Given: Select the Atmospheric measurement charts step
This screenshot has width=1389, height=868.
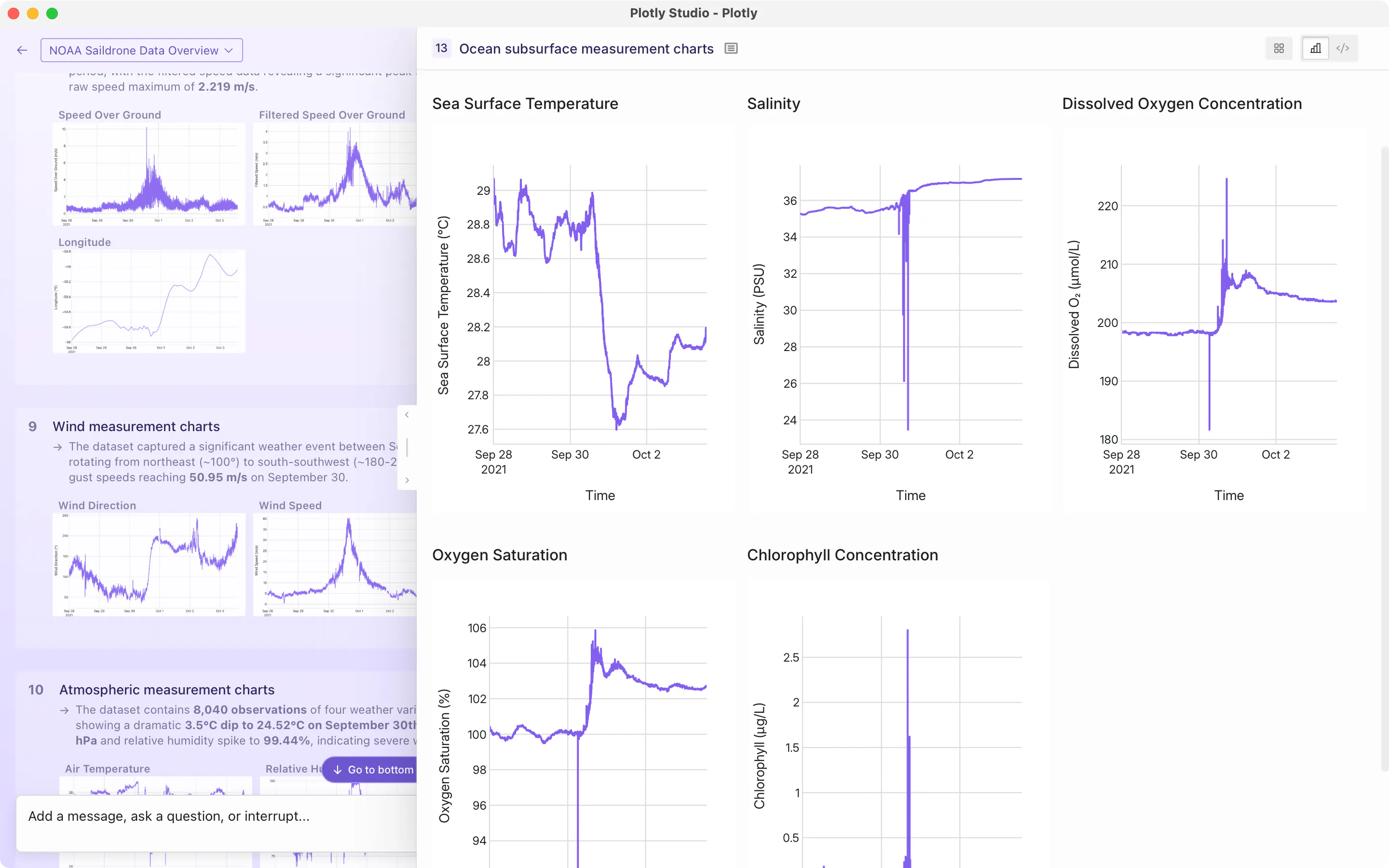Looking at the screenshot, I should pyautogui.click(x=167, y=690).
